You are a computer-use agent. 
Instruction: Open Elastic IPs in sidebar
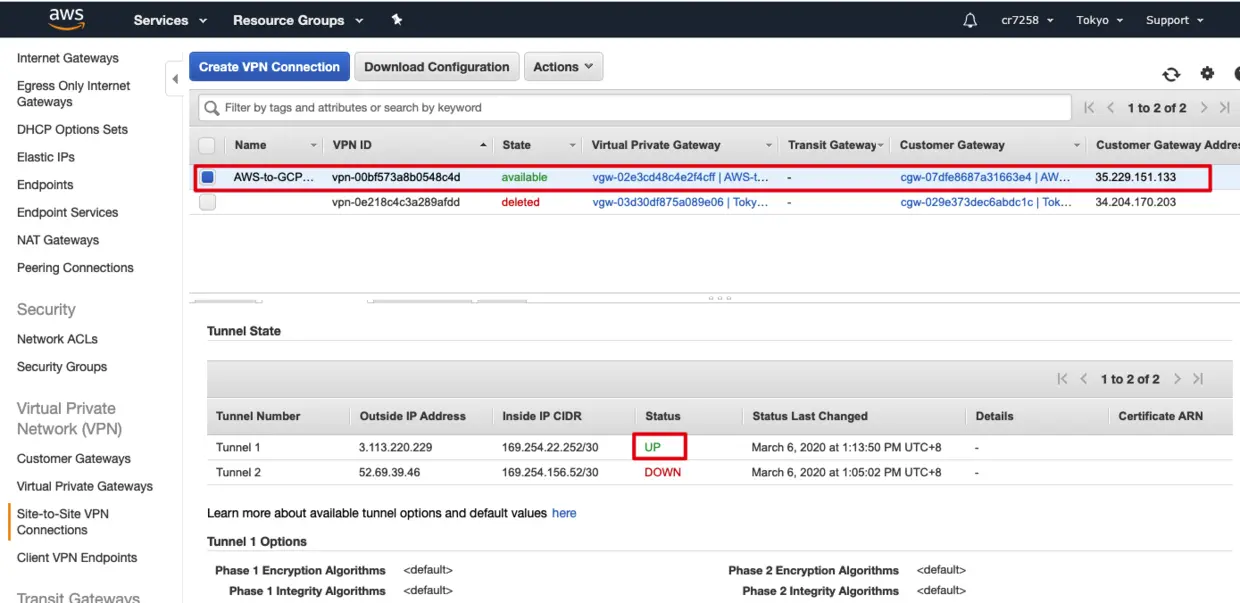46,157
